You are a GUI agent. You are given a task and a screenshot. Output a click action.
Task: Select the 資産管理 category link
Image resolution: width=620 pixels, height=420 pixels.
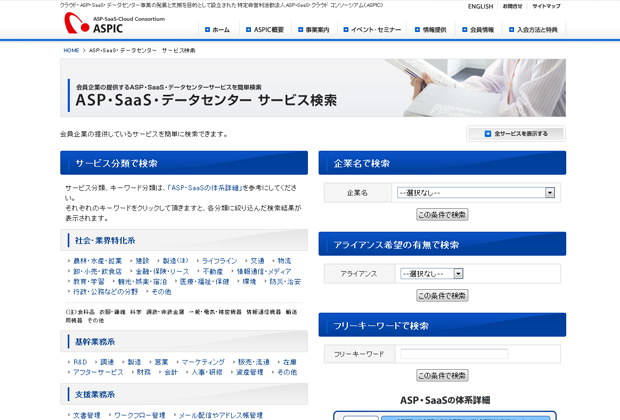(x=250, y=372)
